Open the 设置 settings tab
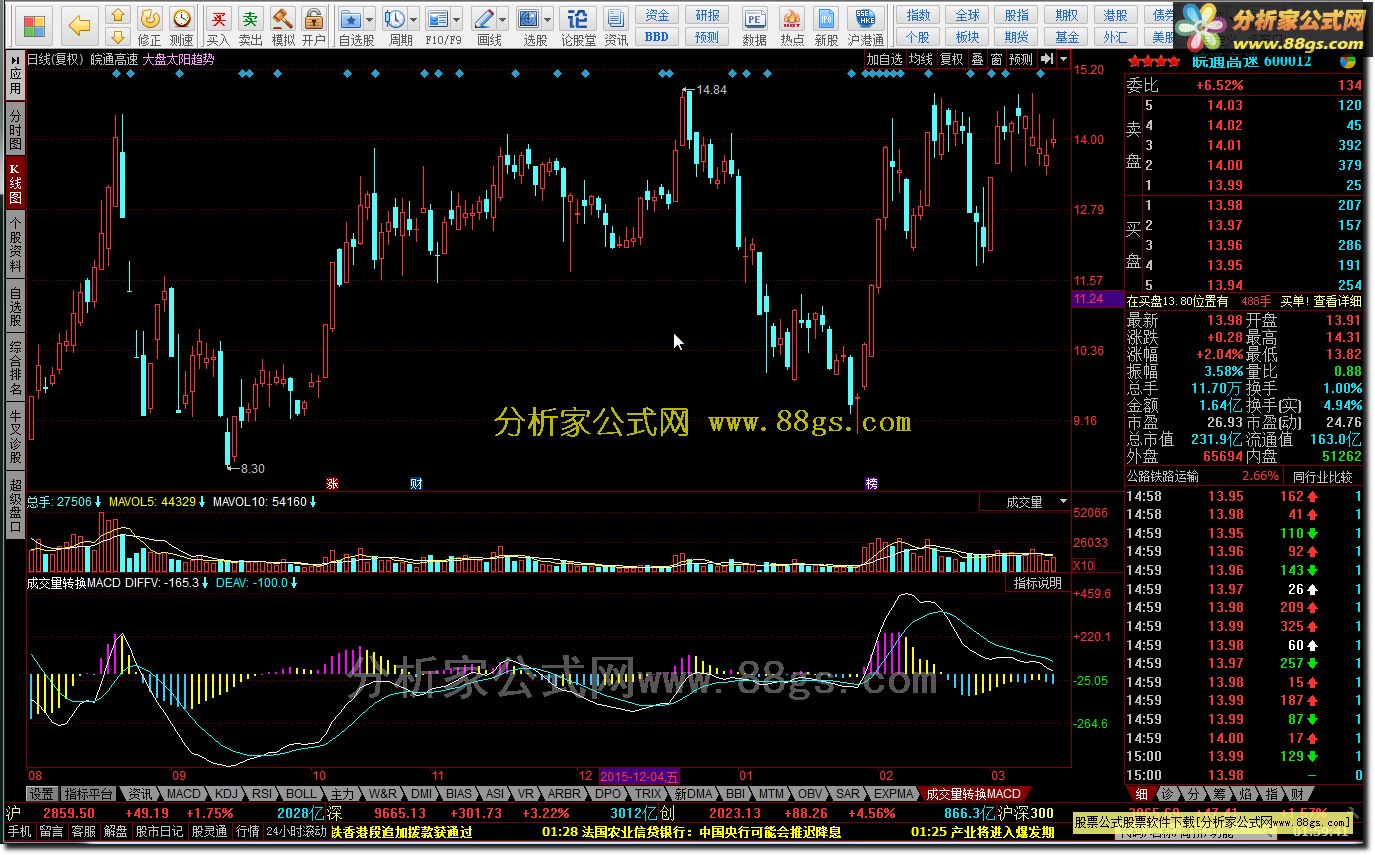This screenshot has height=855, width=1375. coord(41,793)
